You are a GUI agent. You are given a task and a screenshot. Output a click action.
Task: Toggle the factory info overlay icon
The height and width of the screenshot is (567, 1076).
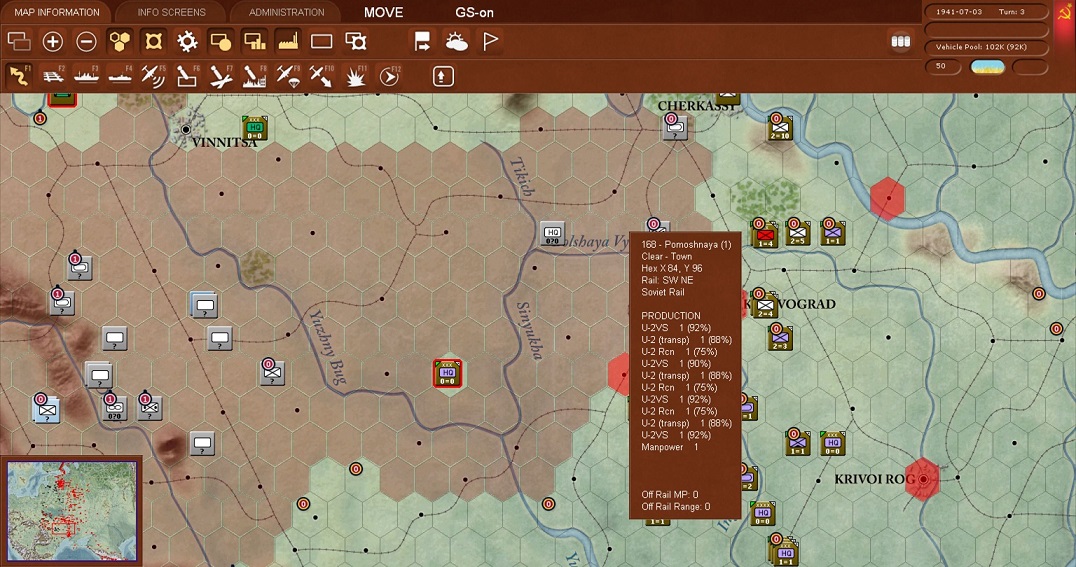click(x=288, y=42)
